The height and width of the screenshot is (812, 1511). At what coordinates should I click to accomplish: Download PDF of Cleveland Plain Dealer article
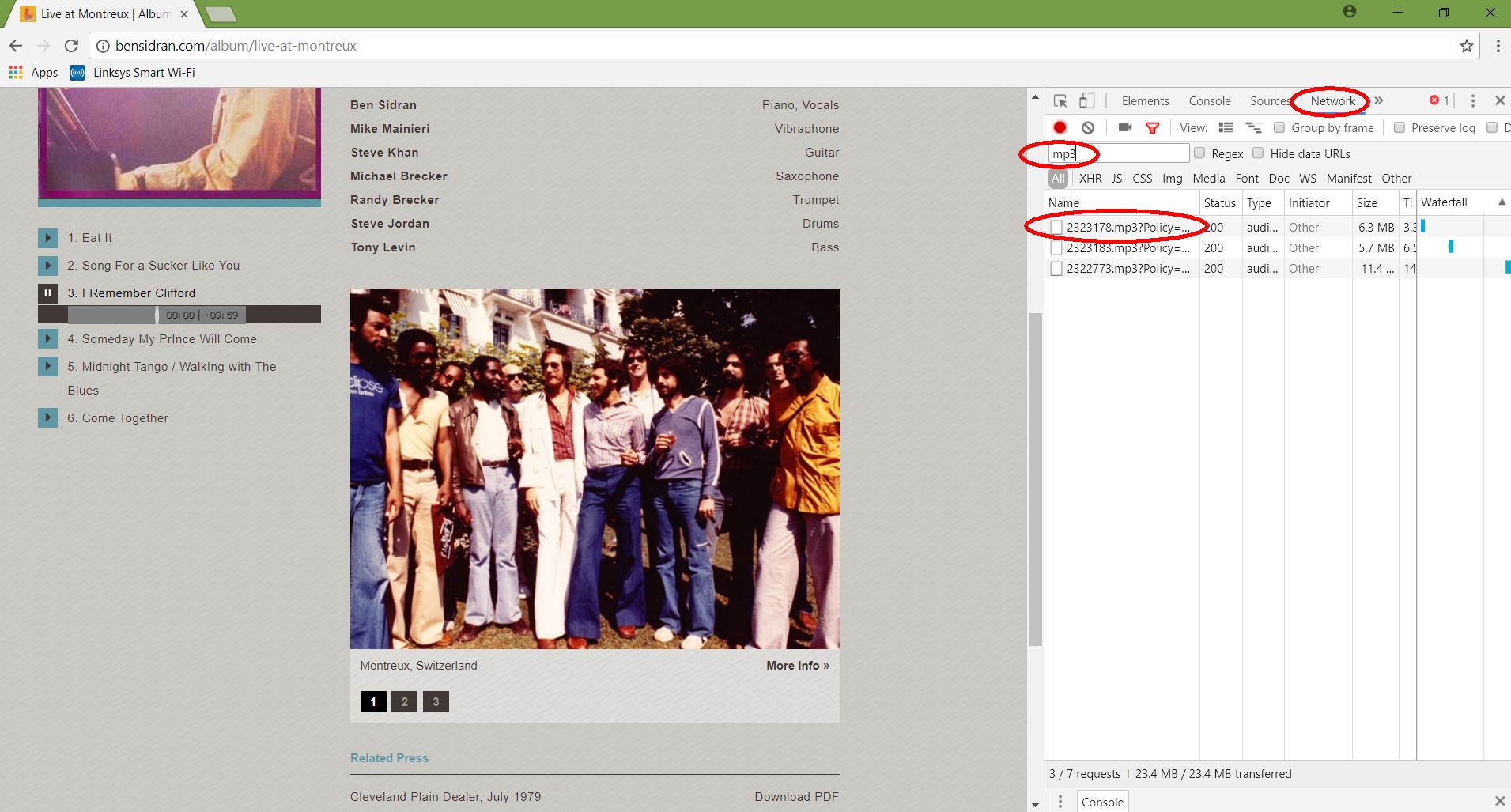(796, 797)
